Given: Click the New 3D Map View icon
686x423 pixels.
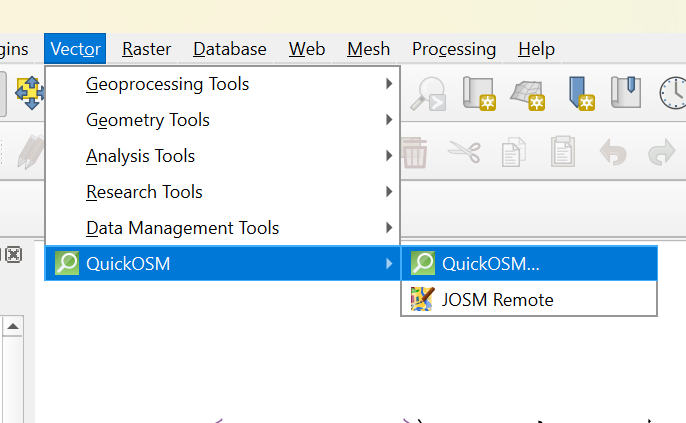Looking at the screenshot, I should pos(528,94).
